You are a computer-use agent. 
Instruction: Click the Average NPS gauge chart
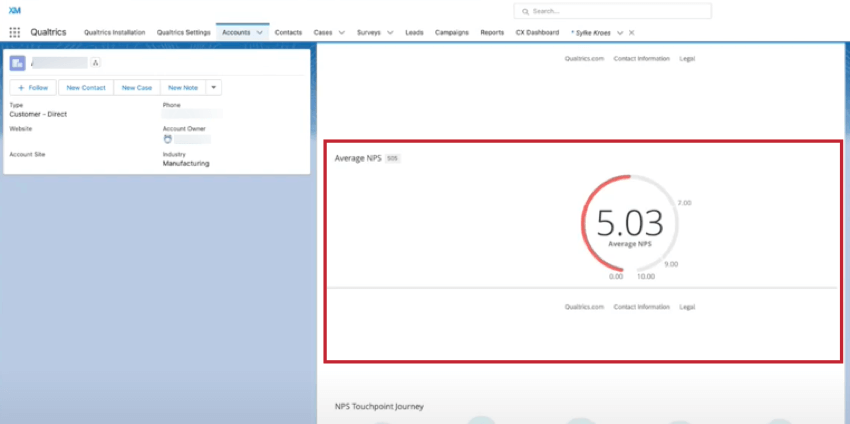pos(630,223)
